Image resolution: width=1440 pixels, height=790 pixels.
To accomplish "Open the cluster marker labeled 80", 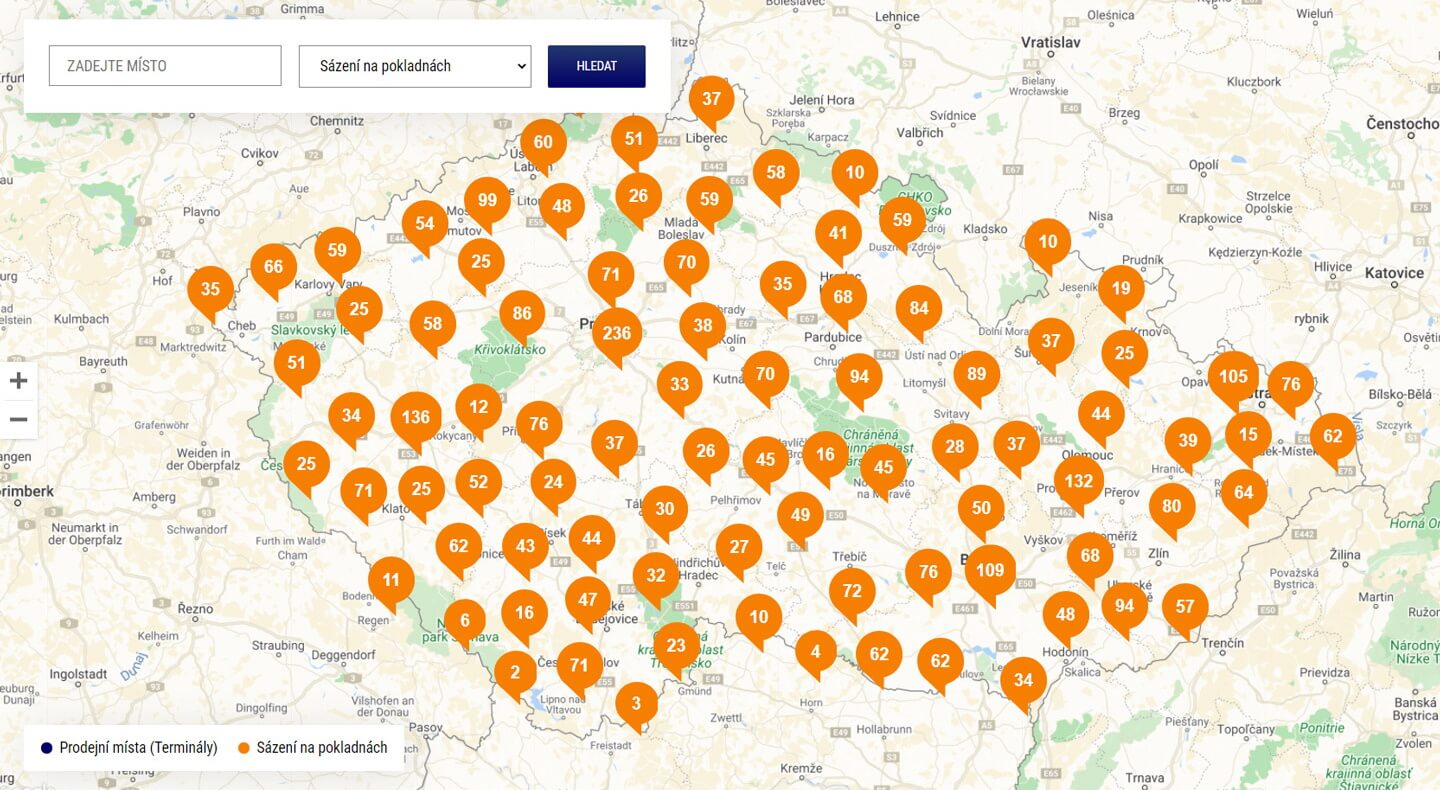I will 1172,506.
